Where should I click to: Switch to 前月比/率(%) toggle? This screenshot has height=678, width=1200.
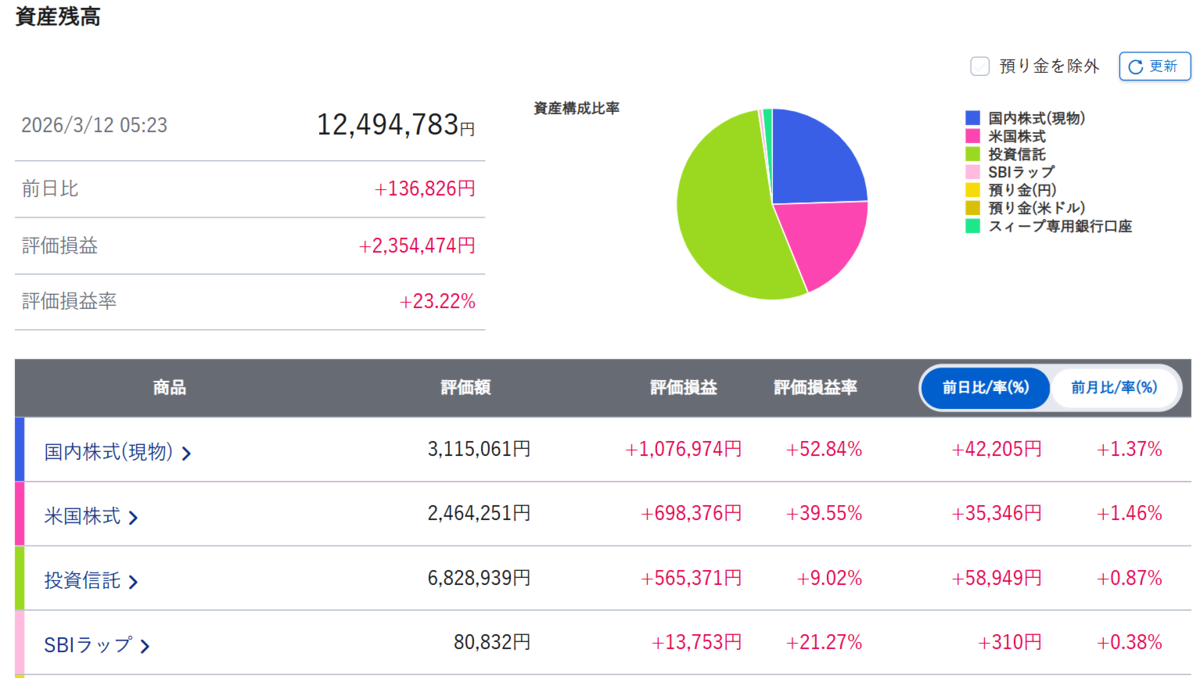click(x=1114, y=388)
